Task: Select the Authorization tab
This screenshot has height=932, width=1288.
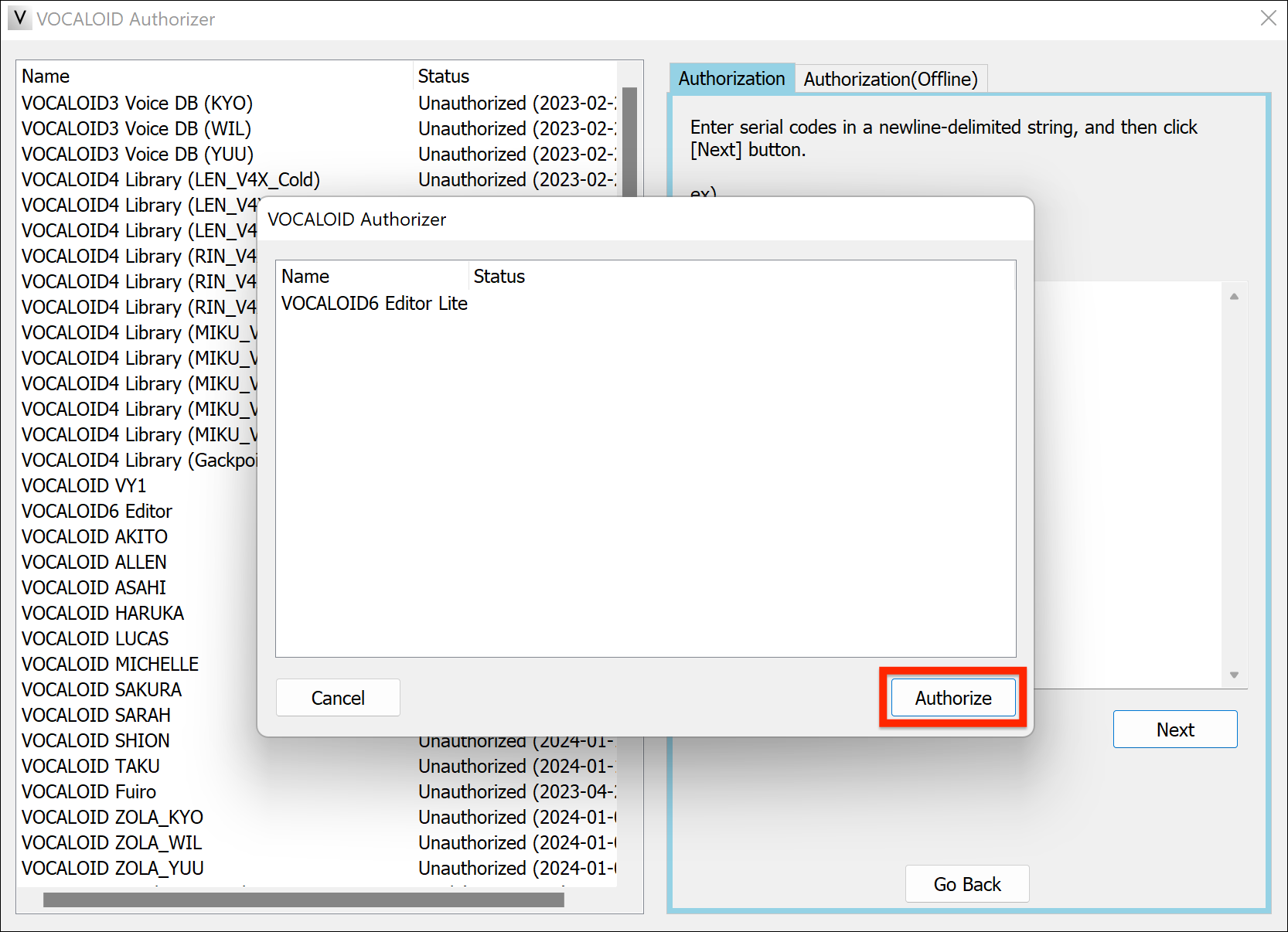Action: point(731,78)
